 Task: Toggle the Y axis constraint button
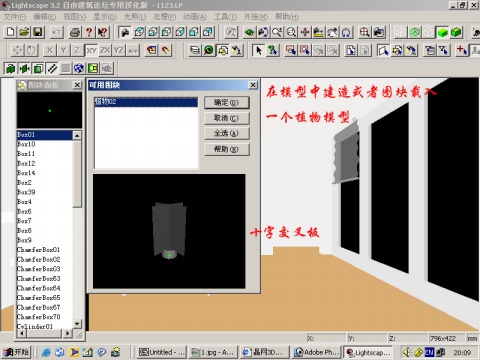(63, 50)
